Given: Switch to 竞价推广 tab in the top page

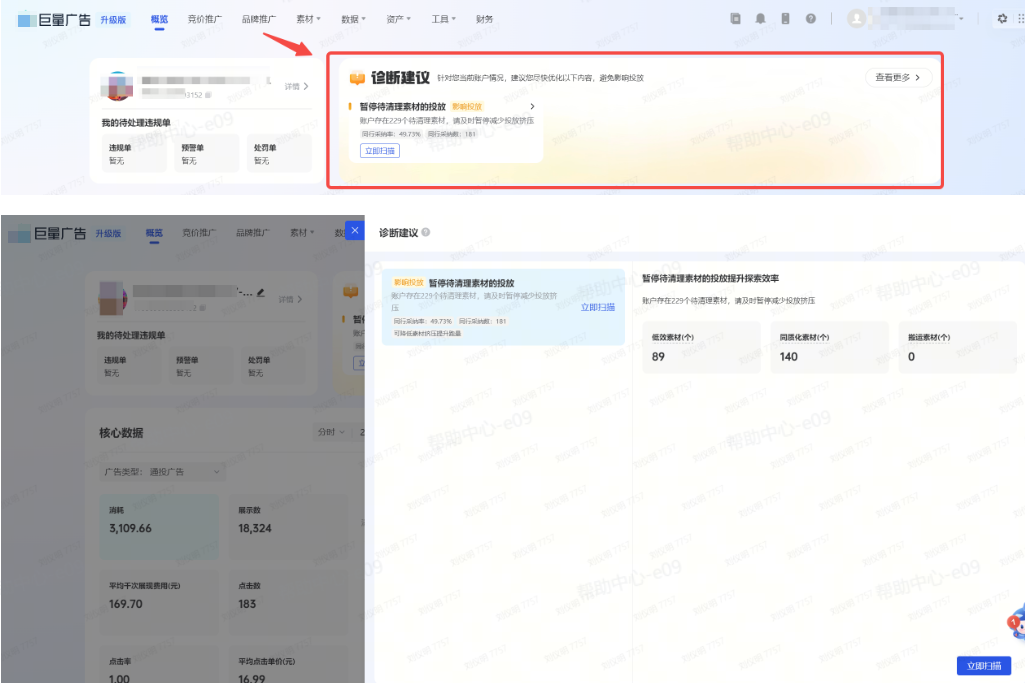Looking at the screenshot, I should [x=205, y=19].
